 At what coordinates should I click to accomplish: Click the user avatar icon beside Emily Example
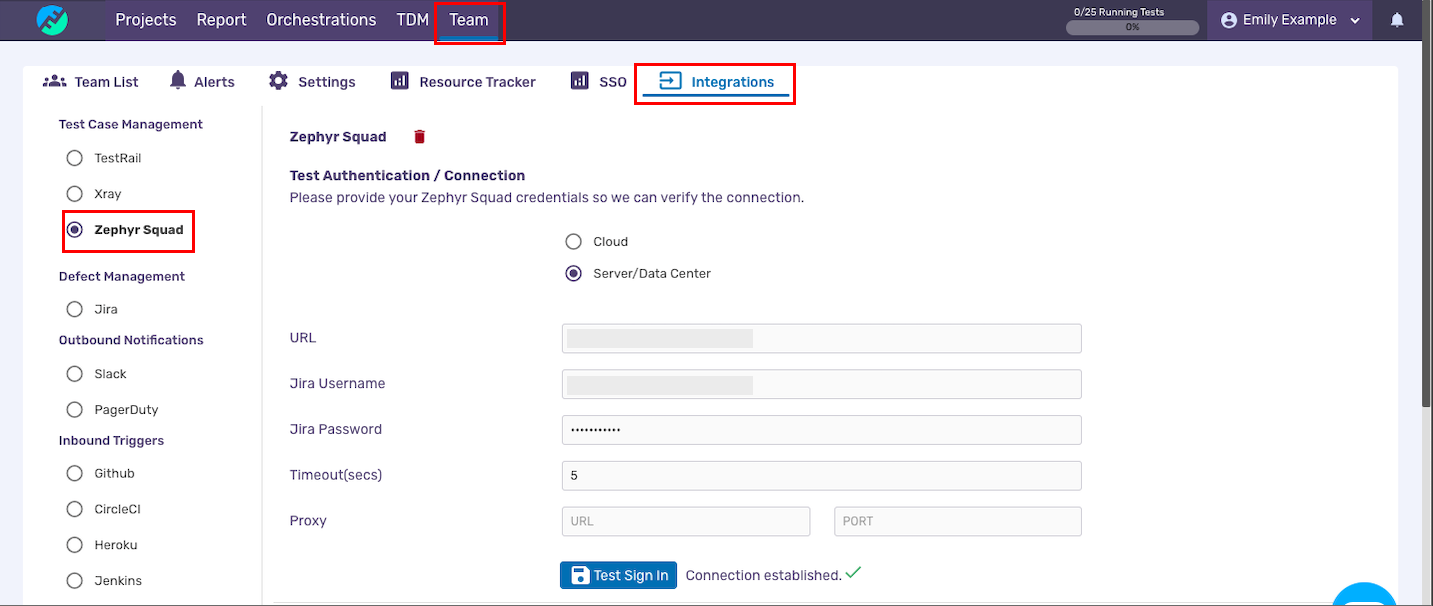click(x=1229, y=20)
